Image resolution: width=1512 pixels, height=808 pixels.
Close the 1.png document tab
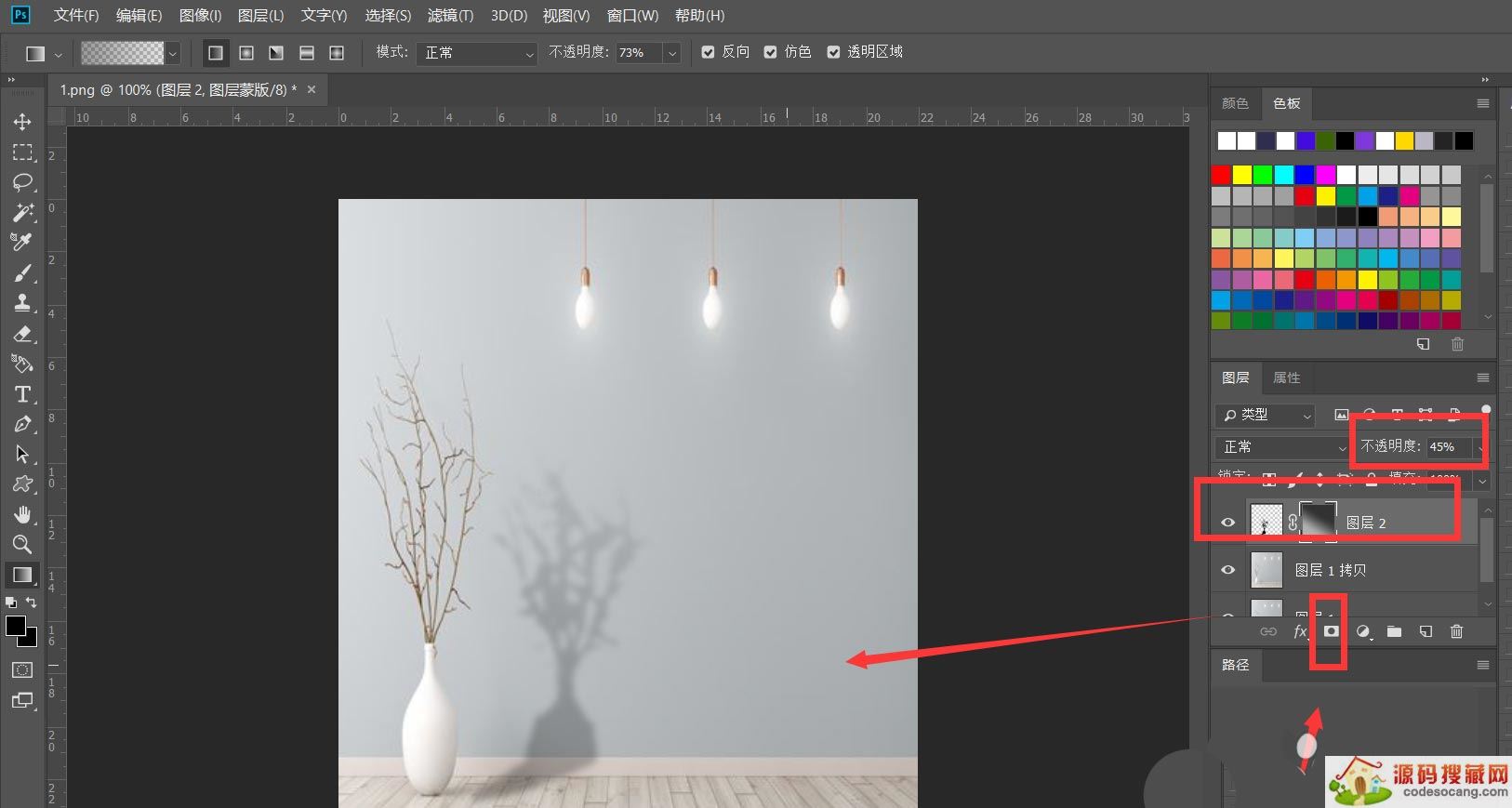312,90
